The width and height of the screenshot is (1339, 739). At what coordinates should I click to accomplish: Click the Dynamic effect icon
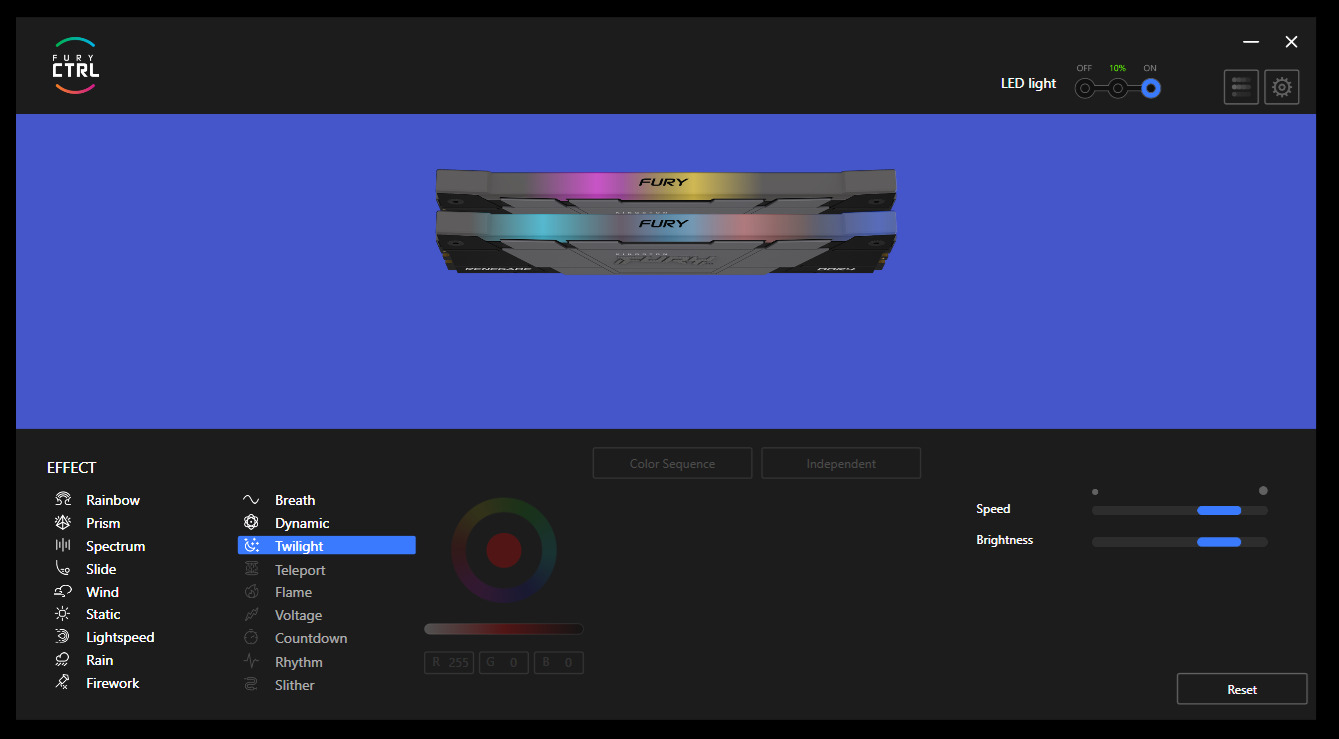pos(251,522)
